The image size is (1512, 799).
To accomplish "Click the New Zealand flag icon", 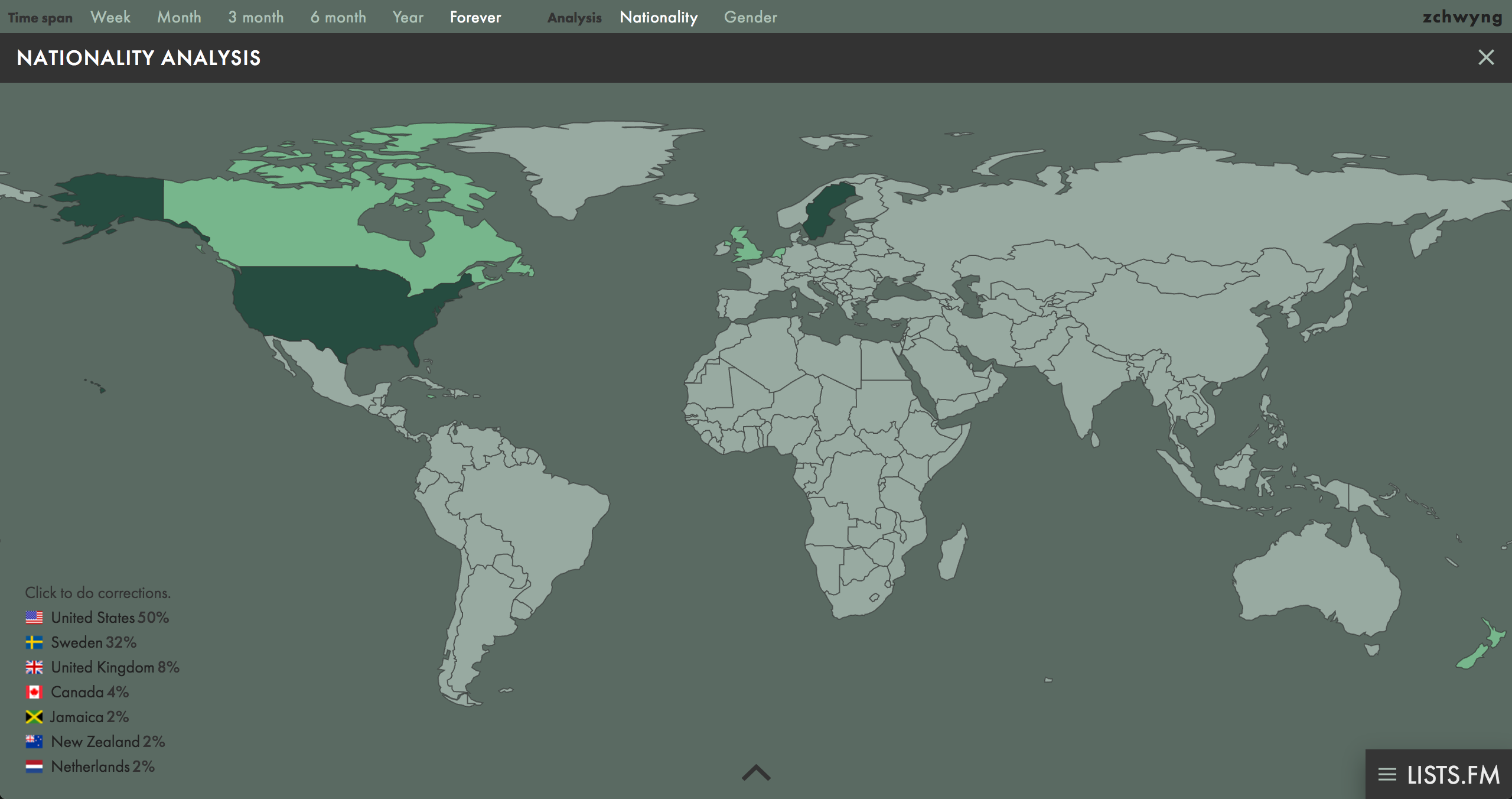I will click(x=34, y=742).
